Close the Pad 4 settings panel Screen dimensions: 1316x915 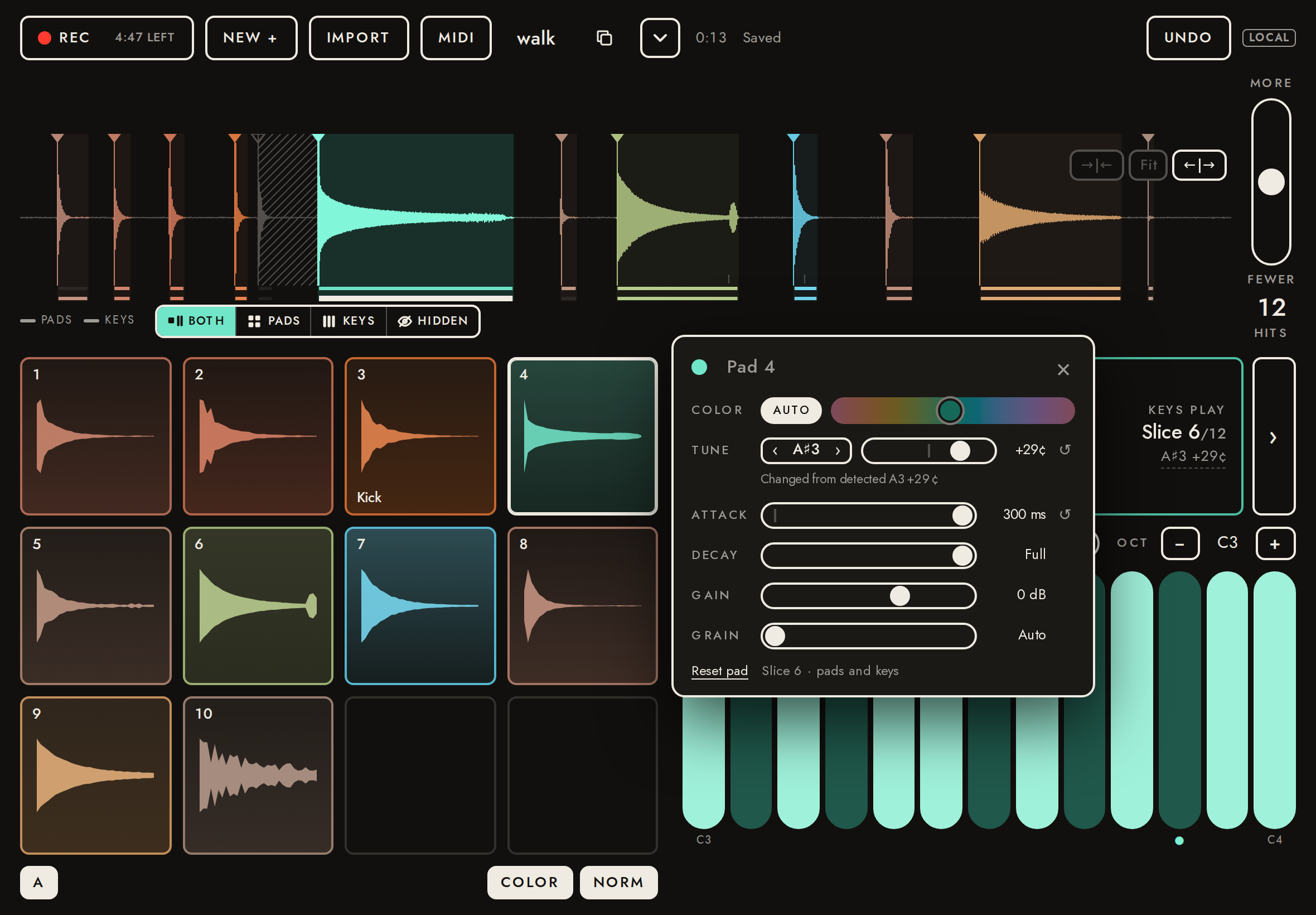pos(1063,370)
